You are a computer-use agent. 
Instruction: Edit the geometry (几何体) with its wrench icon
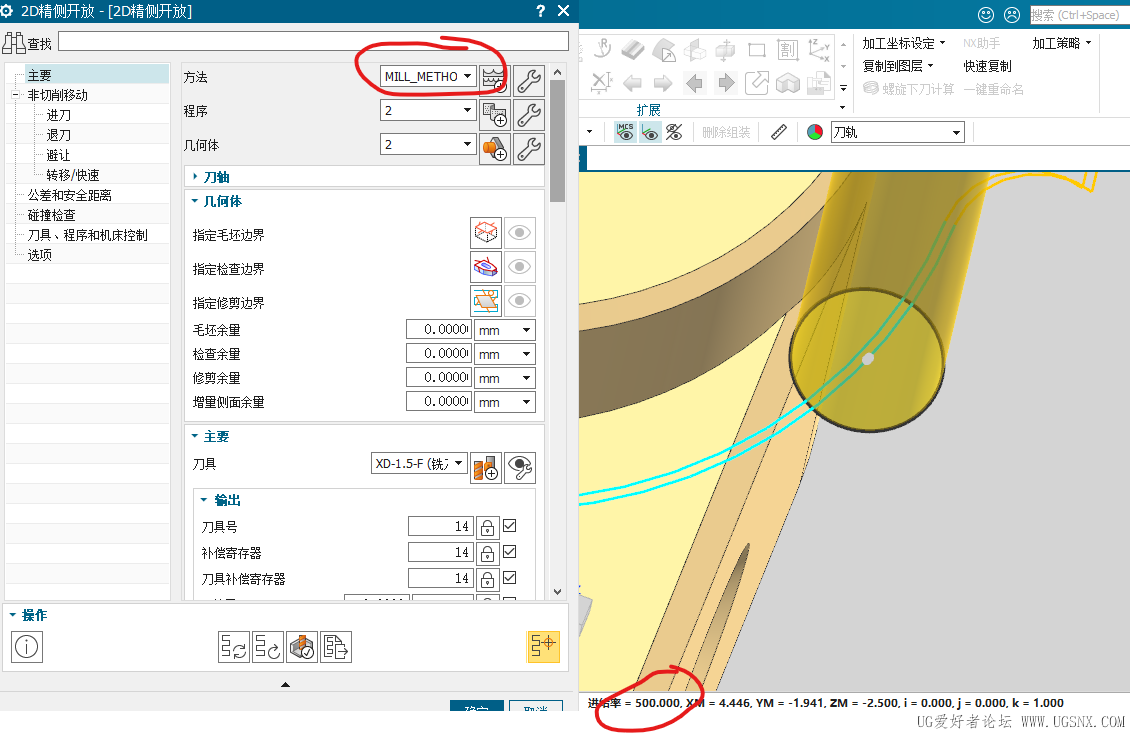(x=529, y=148)
